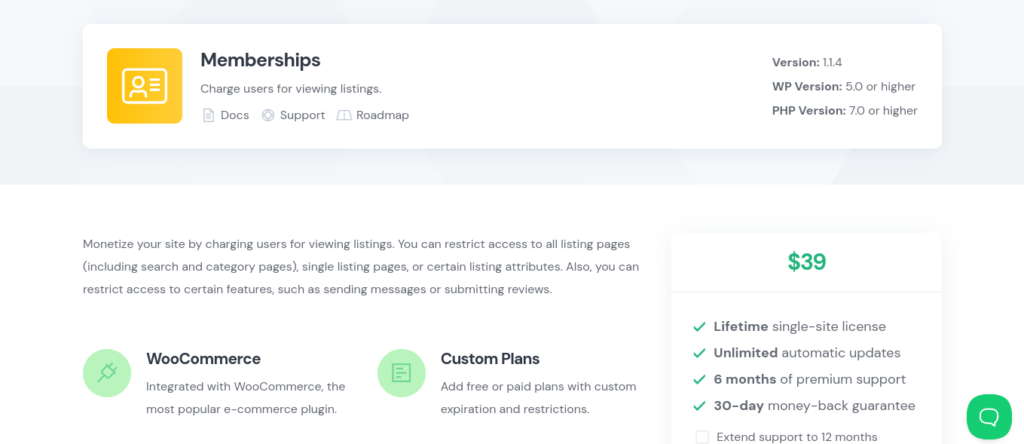Image resolution: width=1024 pixels, height=444 pixels.
Task: Click '6 months of premium support' text
Action: [x=810, y=379]
